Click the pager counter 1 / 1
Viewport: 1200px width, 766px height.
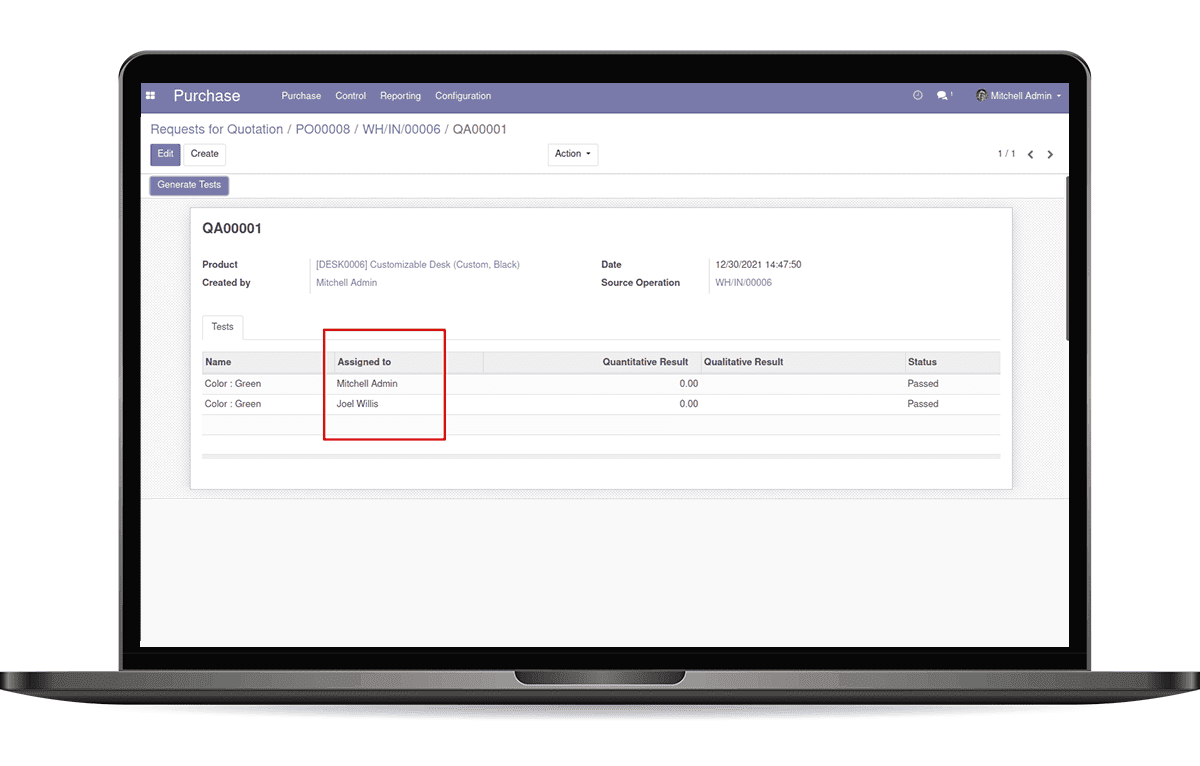point(1006,154)
